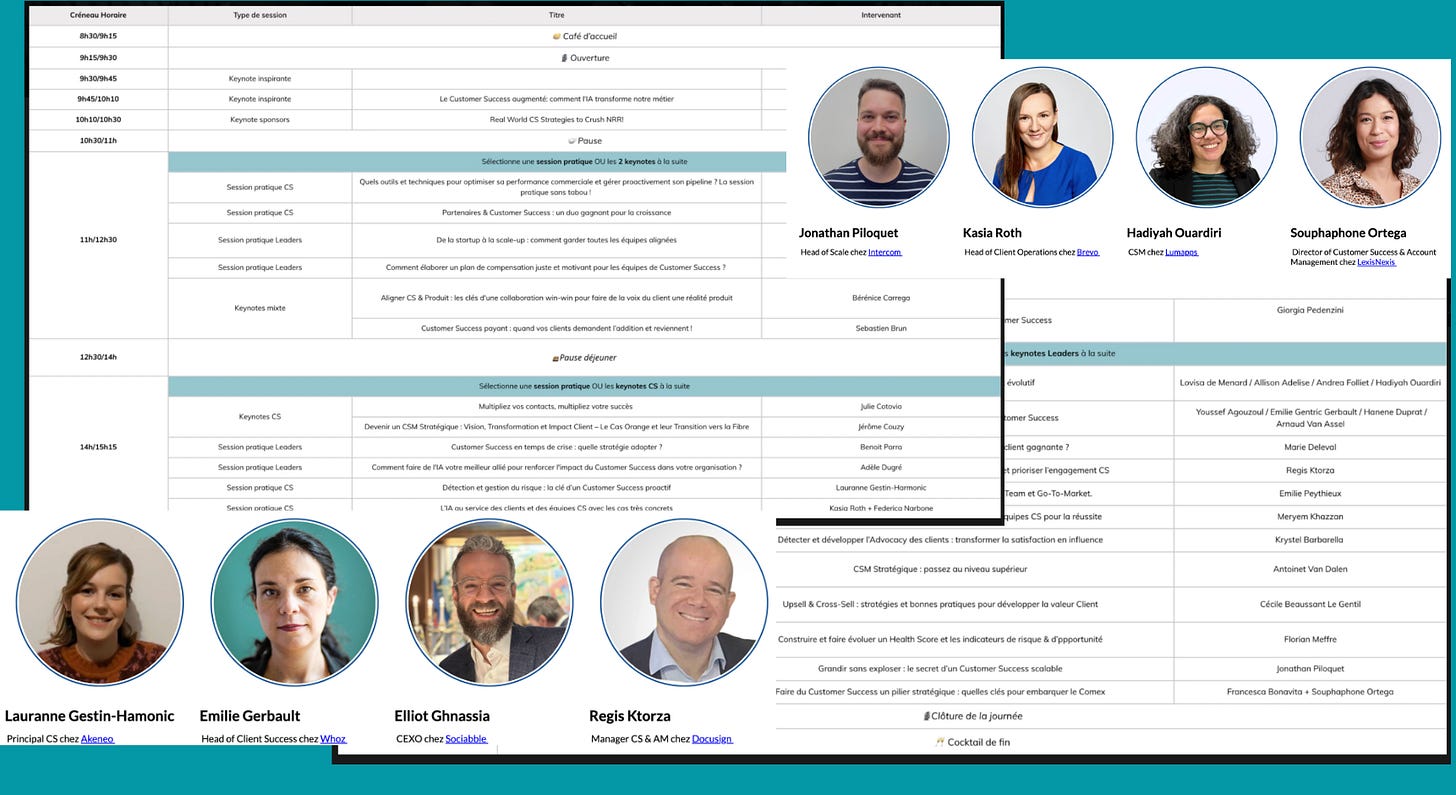This screenshot has width=1456, height=795.
Task: Click 'CSM Stratégique : passez au niveau supérieur'
Action: [940, 569]
